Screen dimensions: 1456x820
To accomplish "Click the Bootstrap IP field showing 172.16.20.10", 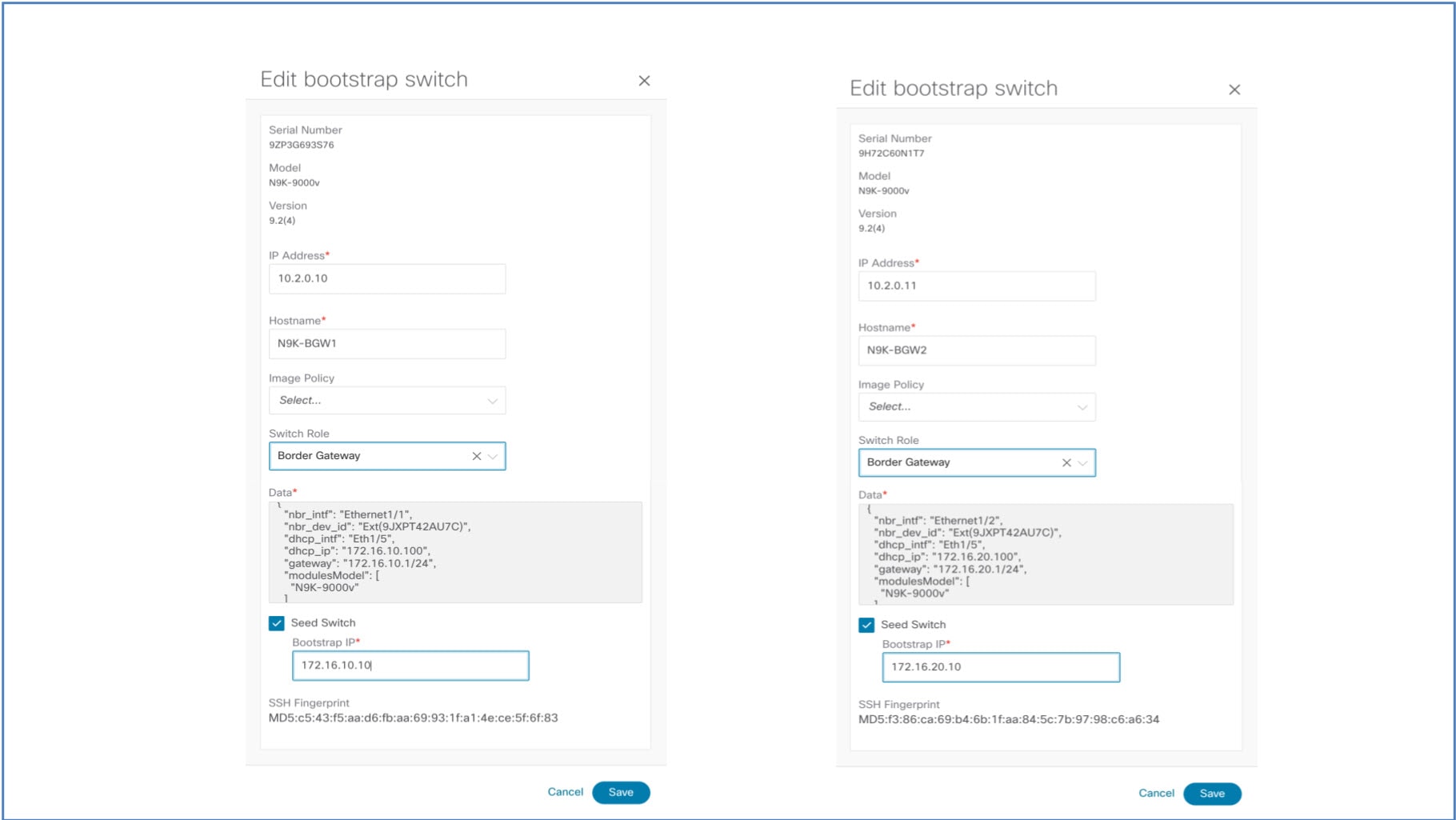I will coord(1000,667).
